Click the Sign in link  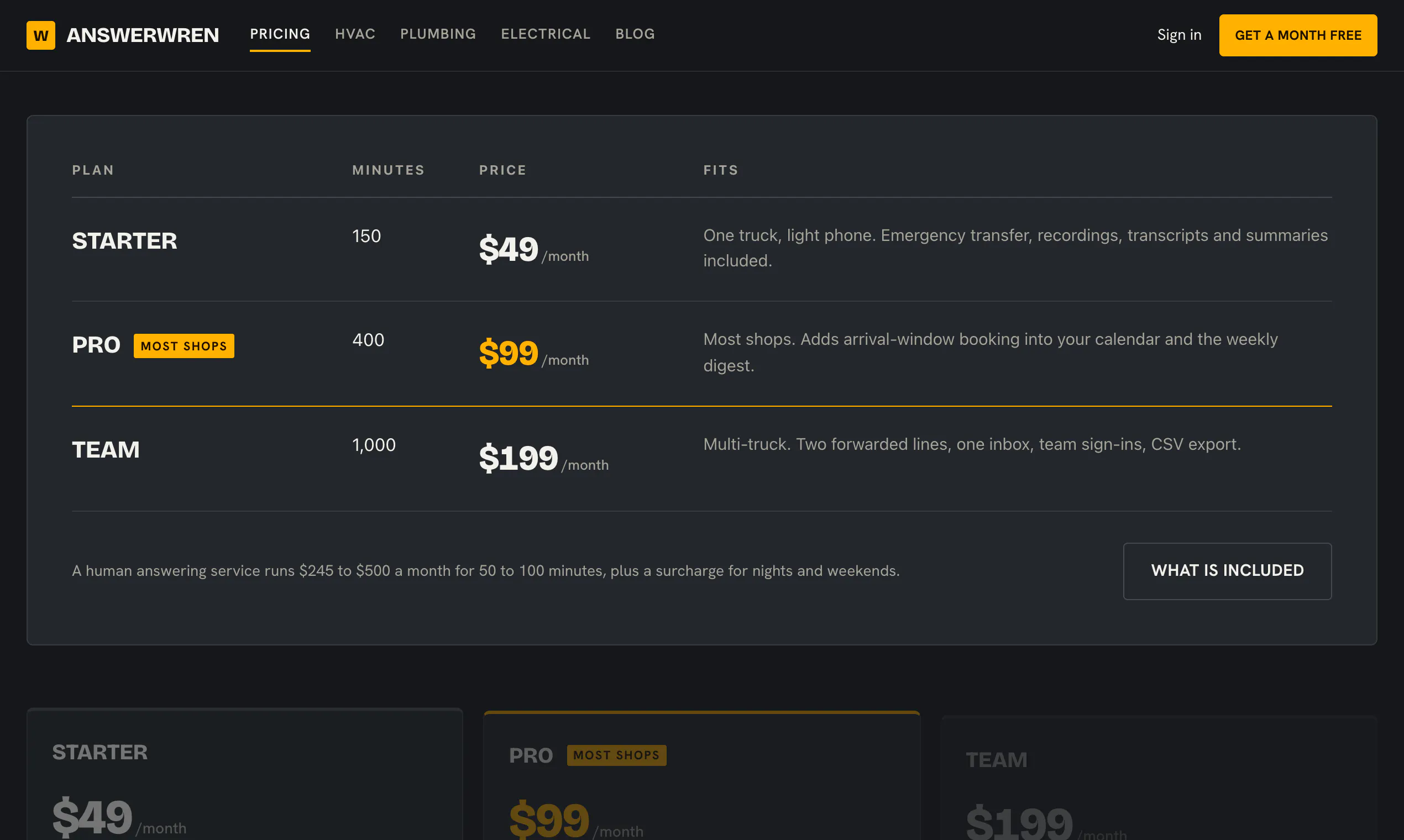tap(1179, 35)
